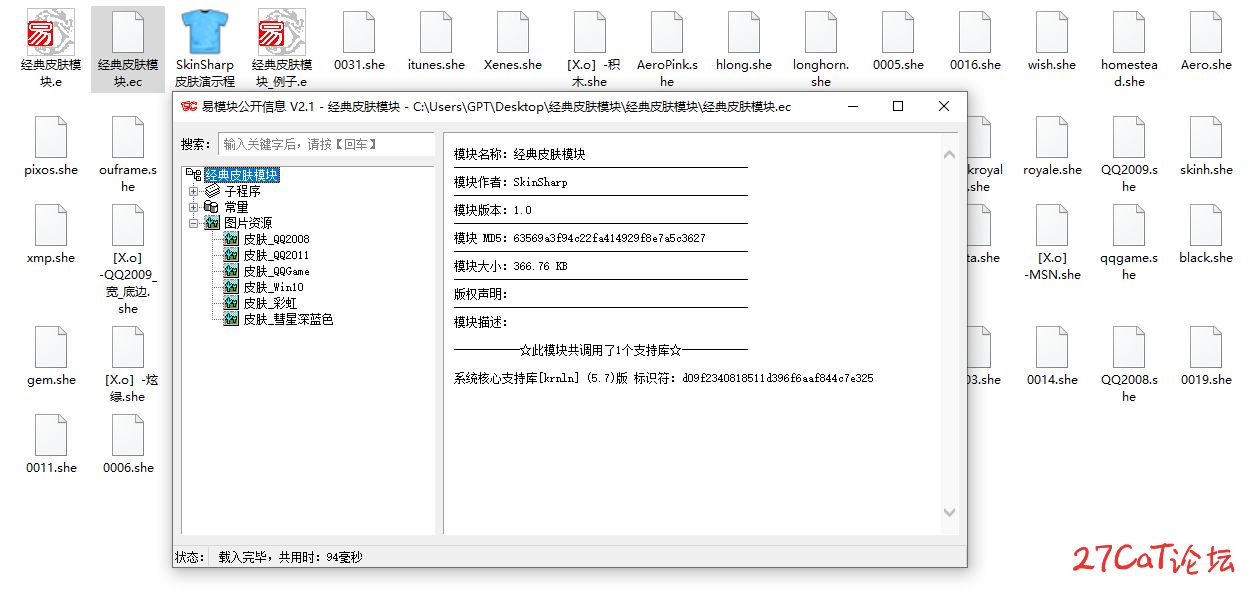Select the itunes.she file icon
1250x600 pixels.
click(436, 34)
